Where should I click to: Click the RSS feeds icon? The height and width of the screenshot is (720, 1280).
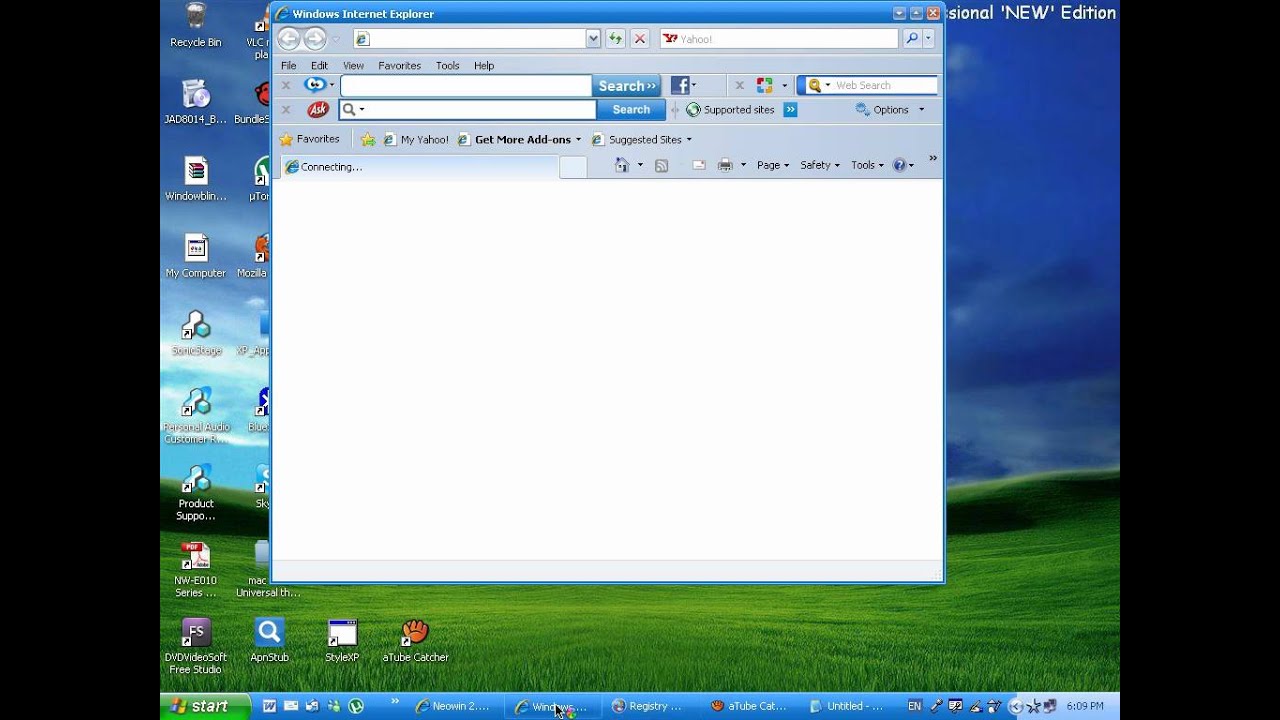(661, 165)
